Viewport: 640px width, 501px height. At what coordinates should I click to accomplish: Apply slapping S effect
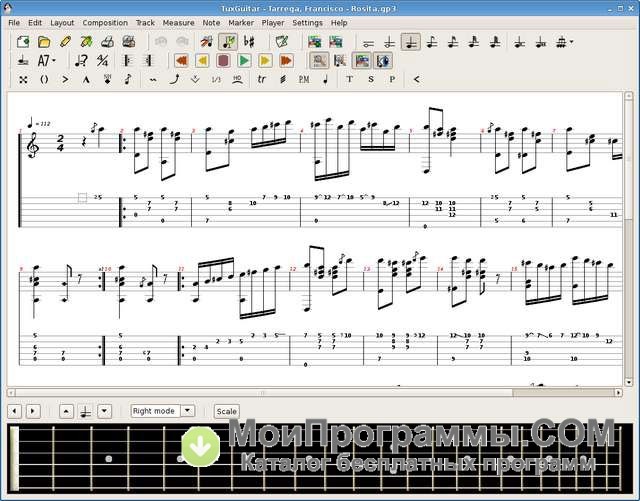click(371, 80)
